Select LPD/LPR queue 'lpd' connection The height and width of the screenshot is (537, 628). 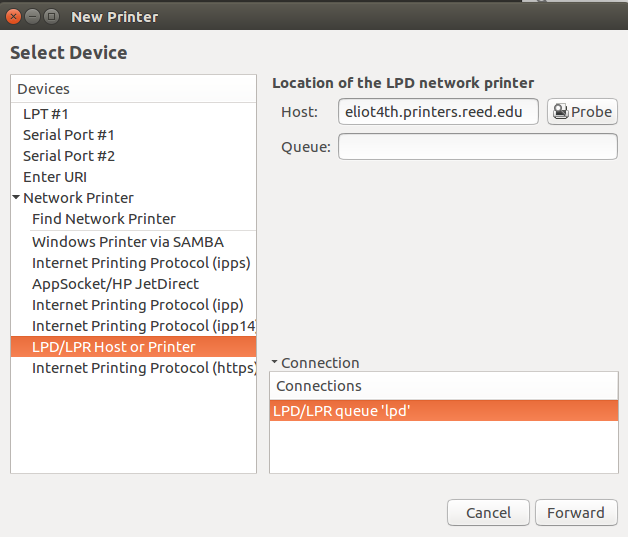443,410
